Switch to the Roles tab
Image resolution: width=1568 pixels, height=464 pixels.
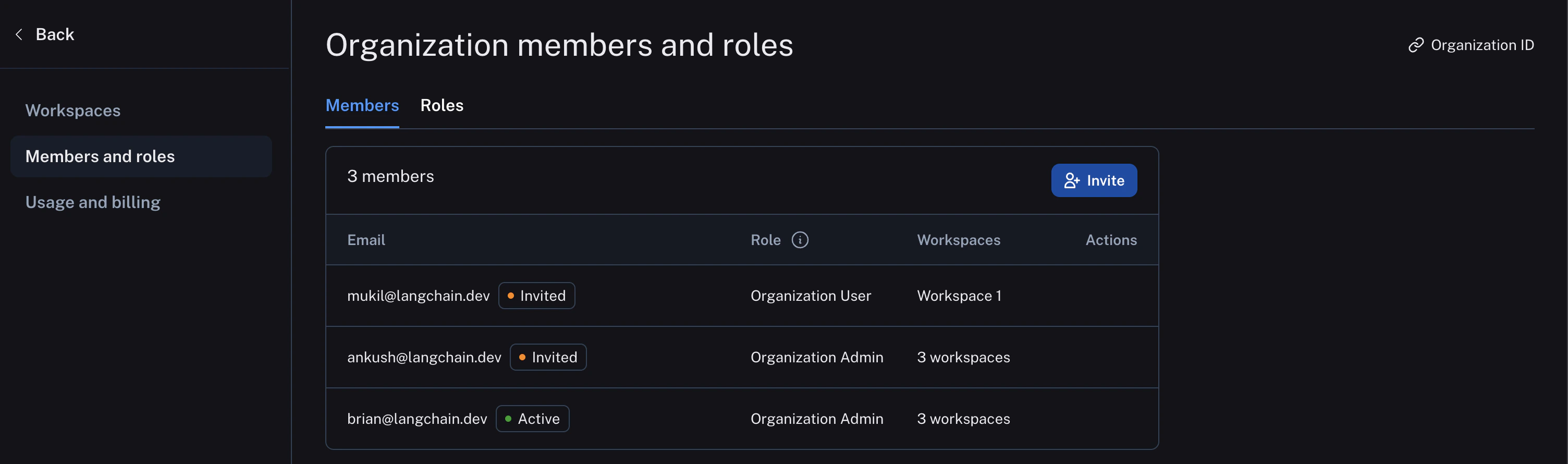442,105
